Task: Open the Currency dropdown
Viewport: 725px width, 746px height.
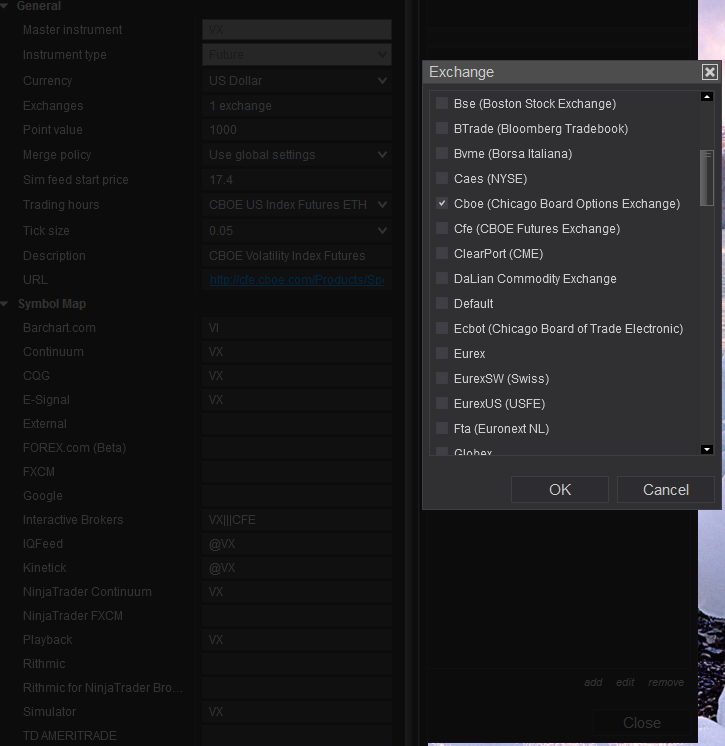Action: pyautogui.click(x=297, y=80)
